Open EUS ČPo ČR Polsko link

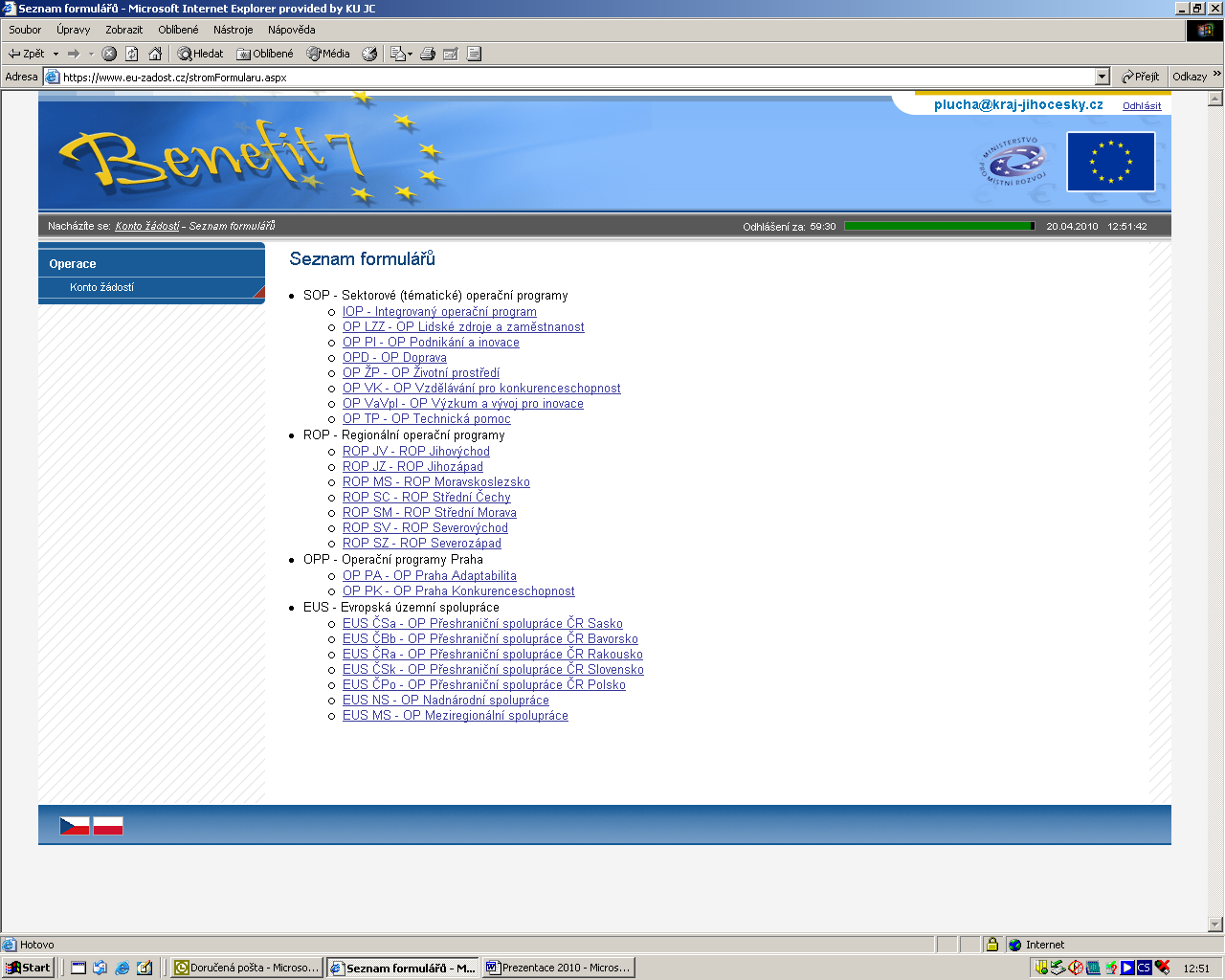484,685
